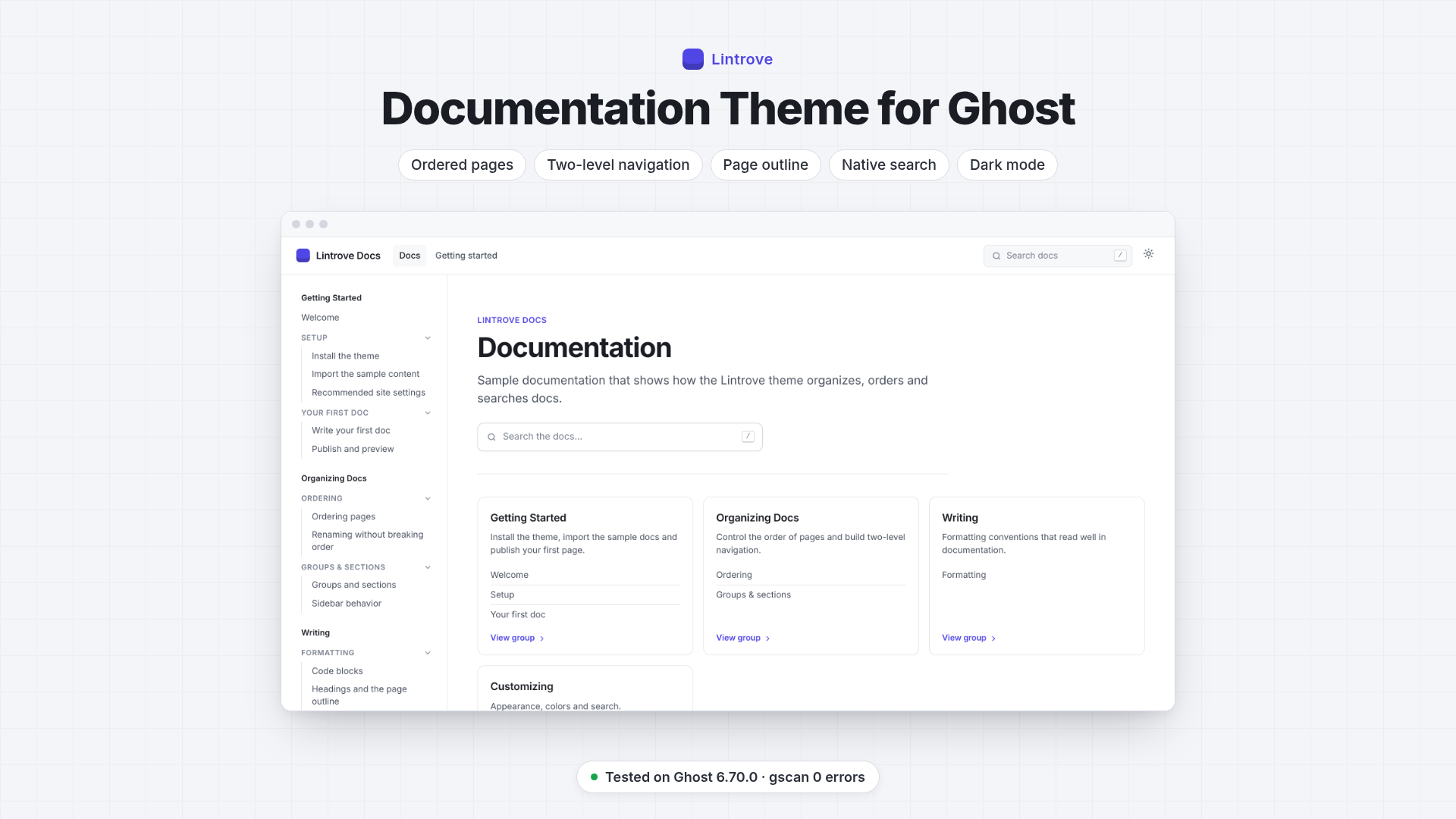Viewport: 1456px width, 819px height.
Task: Open Renaming without breaking order page
Action: tap(368, 541)
